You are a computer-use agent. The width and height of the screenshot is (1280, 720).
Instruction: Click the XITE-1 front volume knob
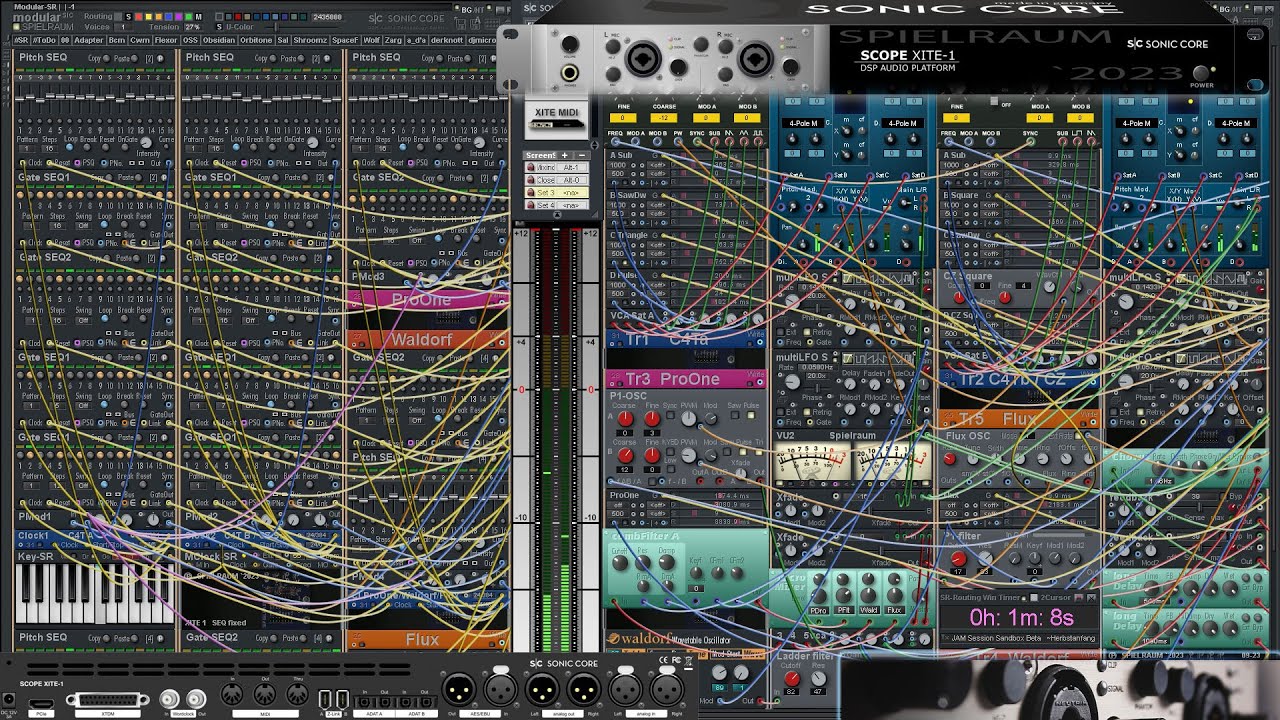(569, 45)
